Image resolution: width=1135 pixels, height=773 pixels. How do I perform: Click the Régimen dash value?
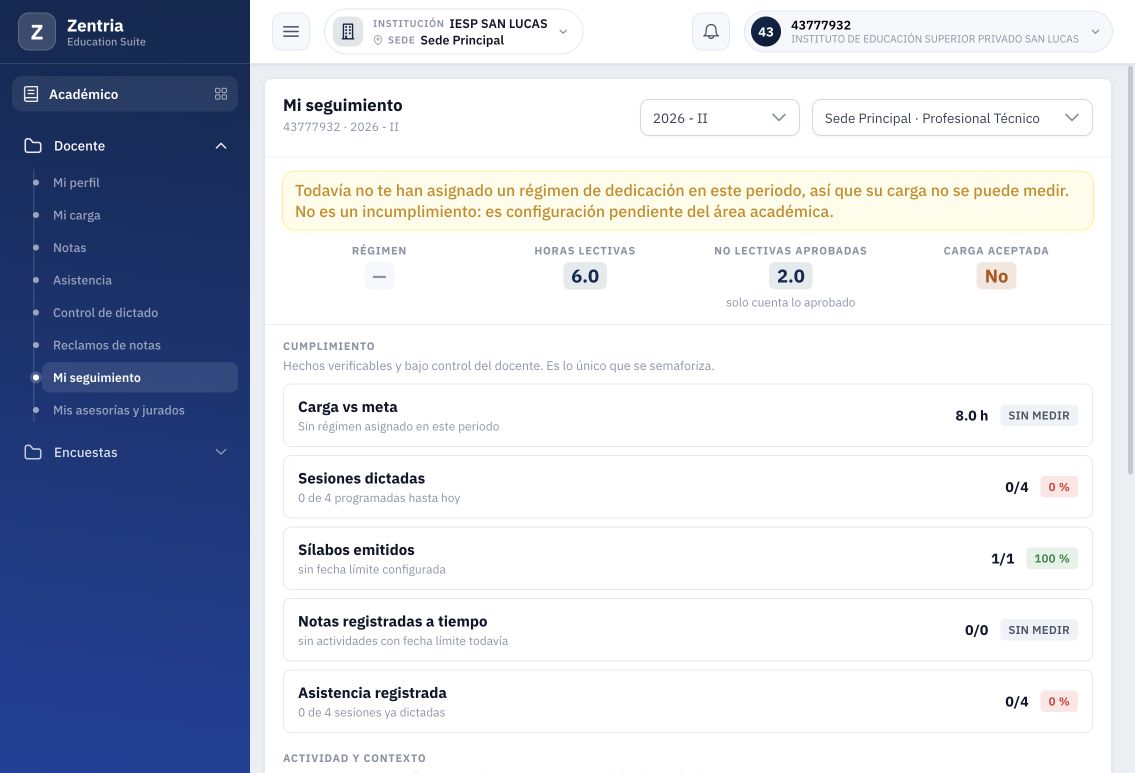(379, 276)
